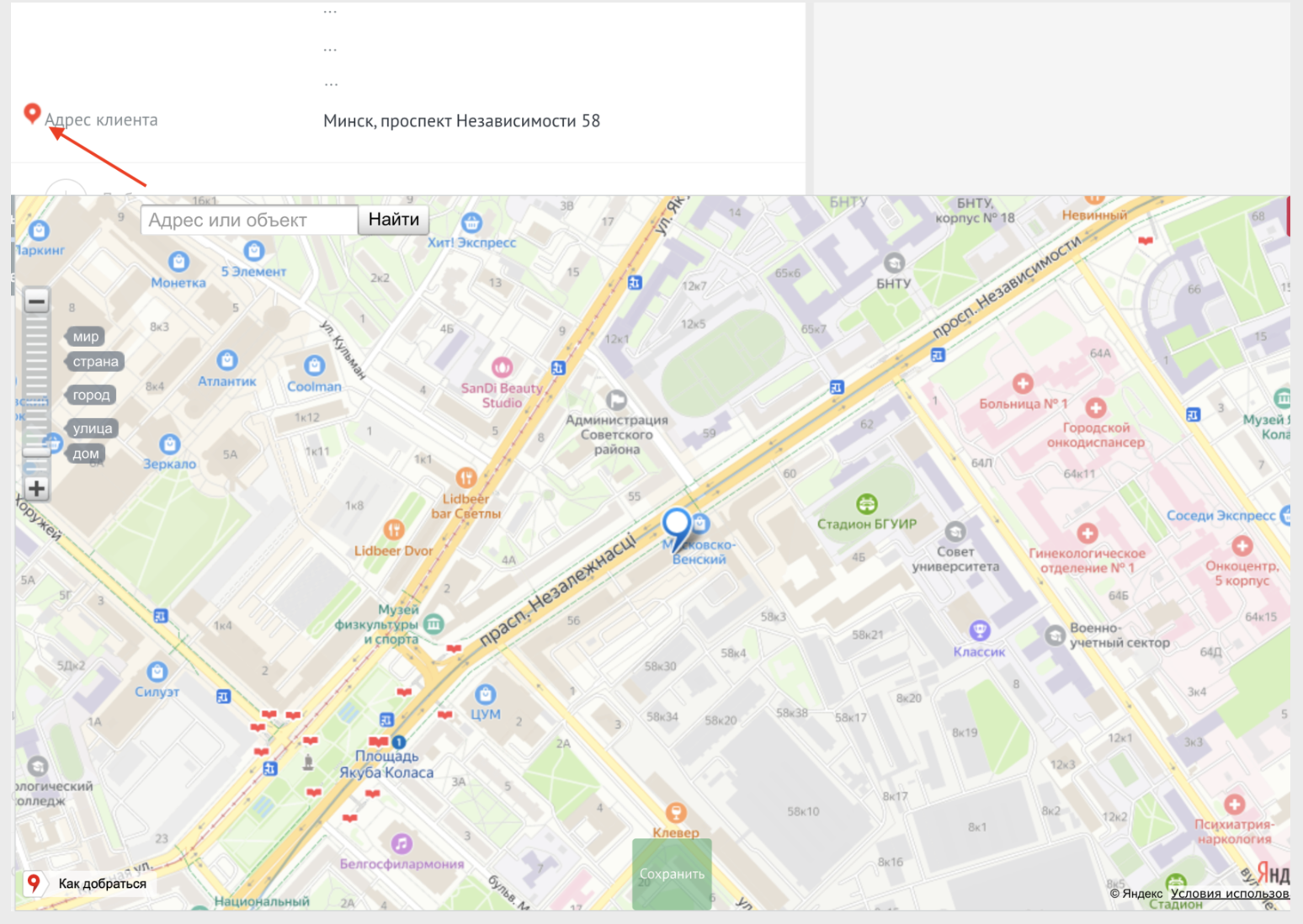The image size is (1303, 924).
Task: Open the Условия использования link
Action: point(1230,894)
